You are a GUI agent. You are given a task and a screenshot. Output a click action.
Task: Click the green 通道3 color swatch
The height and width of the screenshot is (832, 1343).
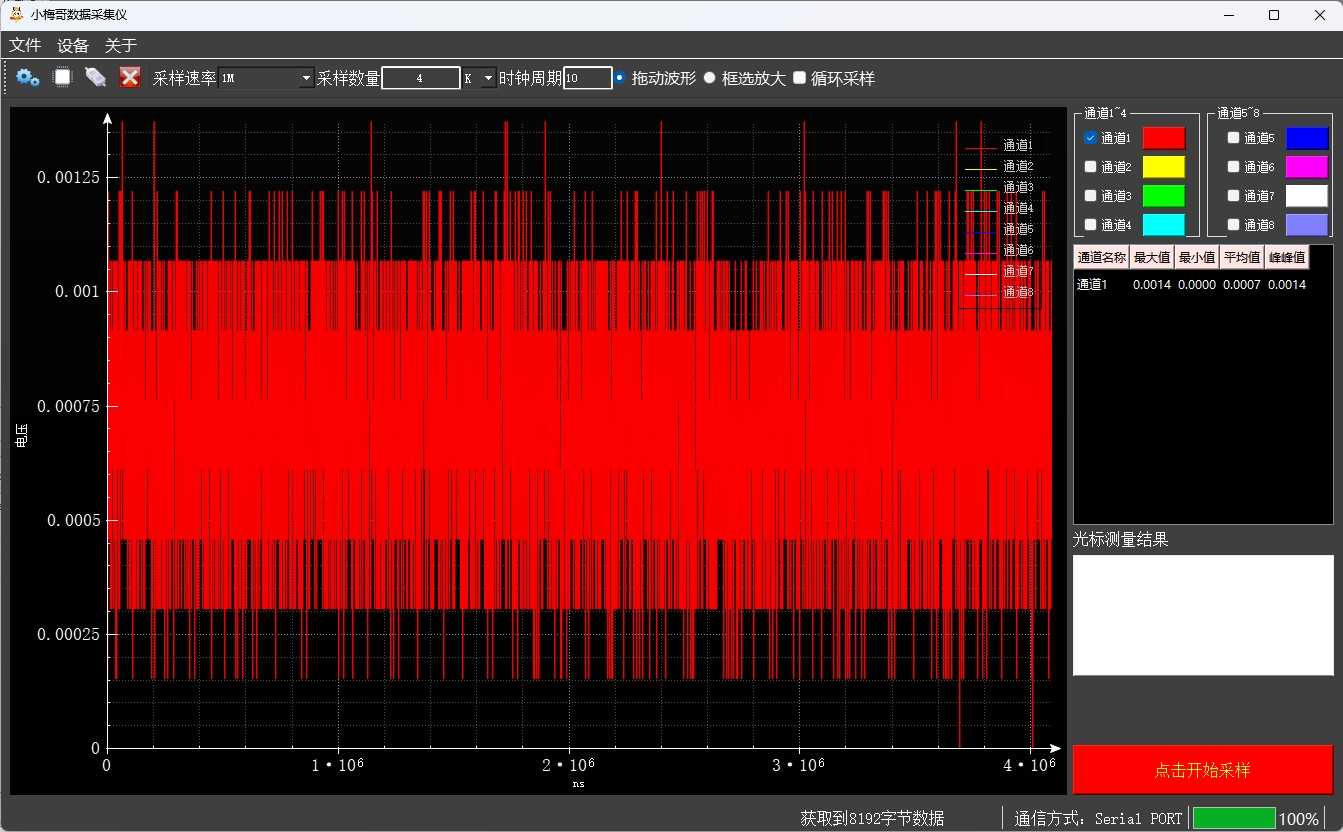click(1164, 196)
